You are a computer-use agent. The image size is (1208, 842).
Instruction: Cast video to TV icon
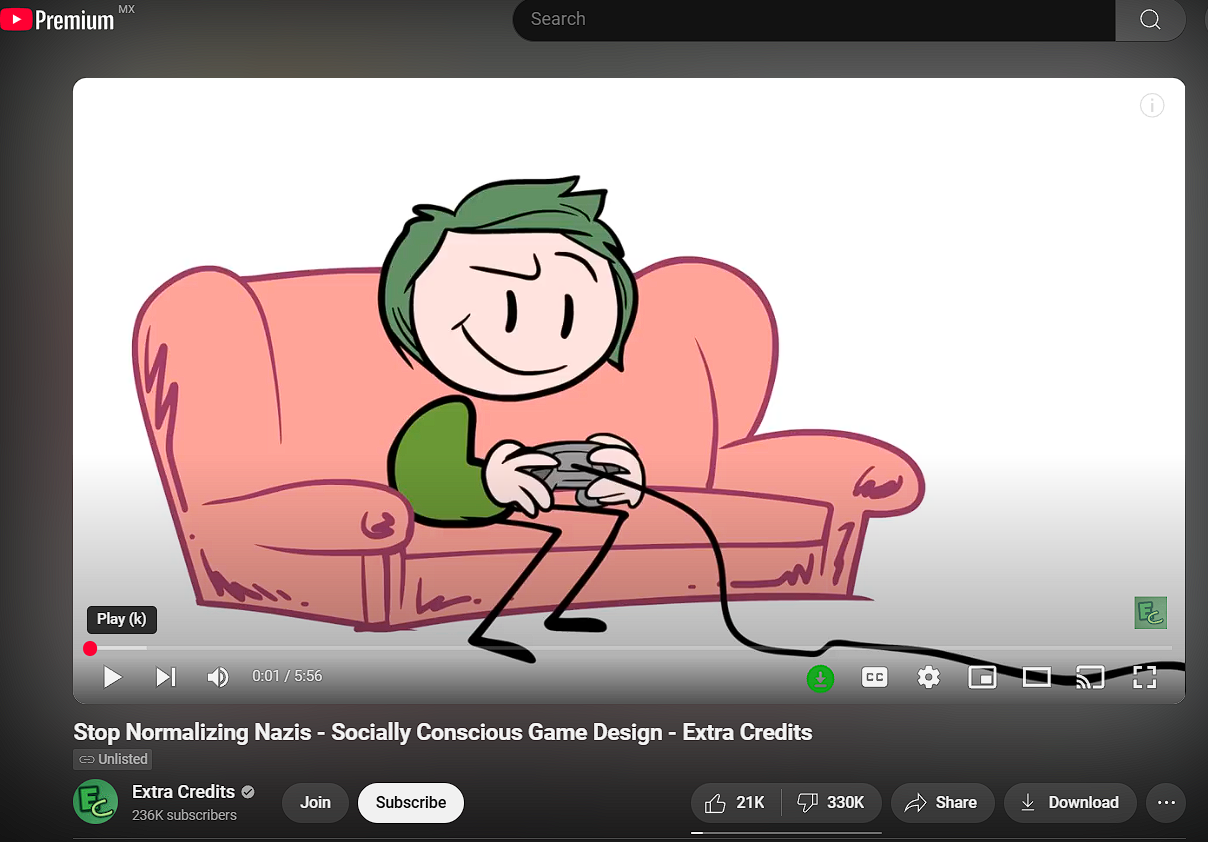tap(1090, 677)
